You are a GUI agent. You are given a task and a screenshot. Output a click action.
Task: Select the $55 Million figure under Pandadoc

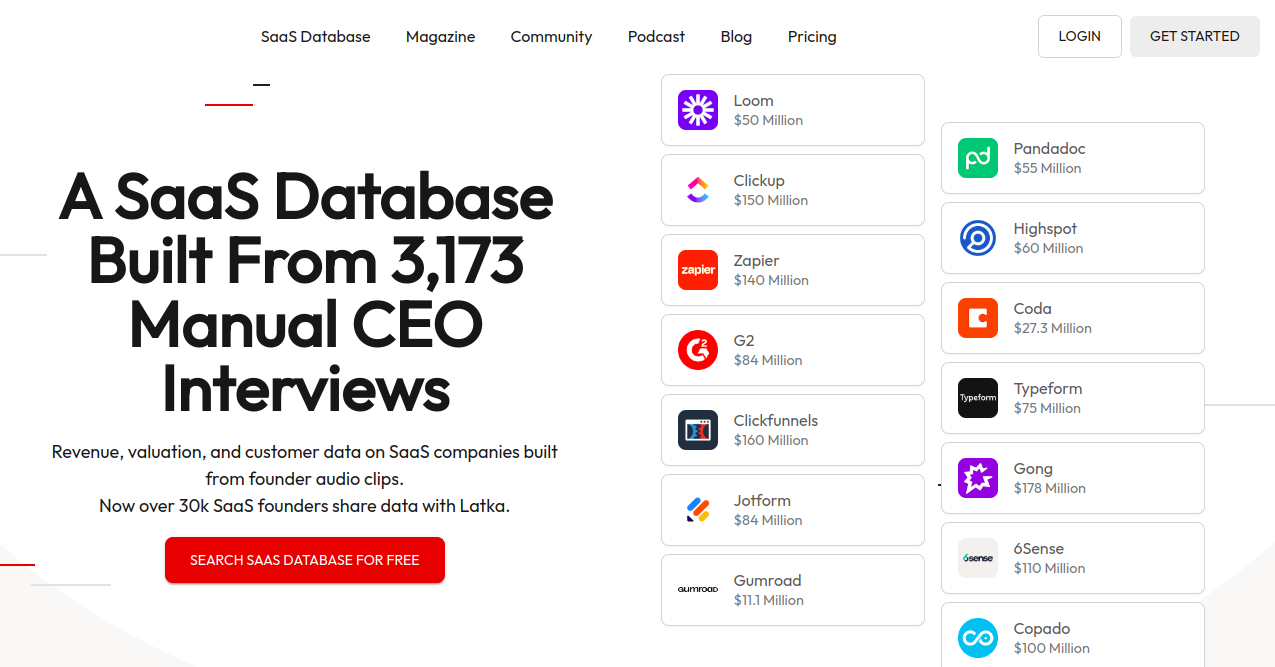1048,168
